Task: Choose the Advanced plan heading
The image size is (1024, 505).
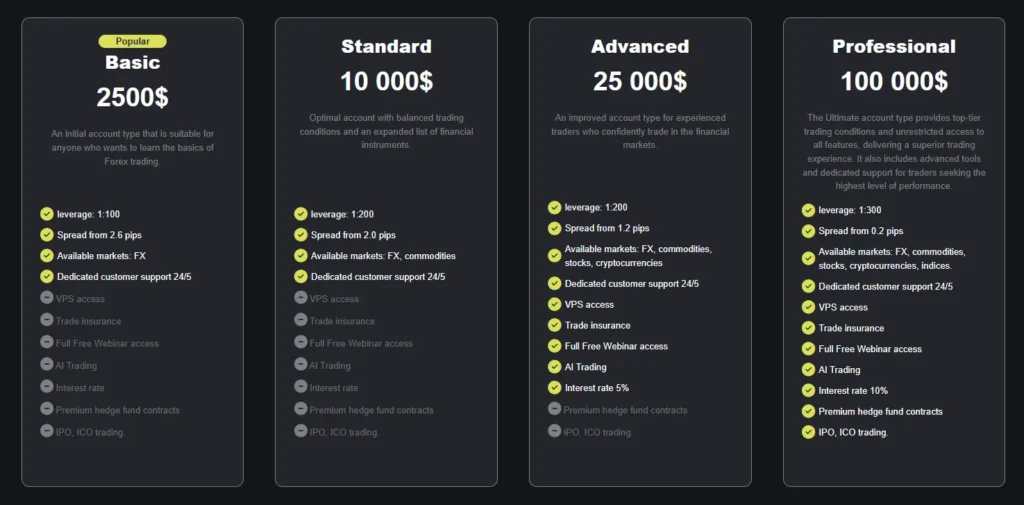Action: pos(640,46)
